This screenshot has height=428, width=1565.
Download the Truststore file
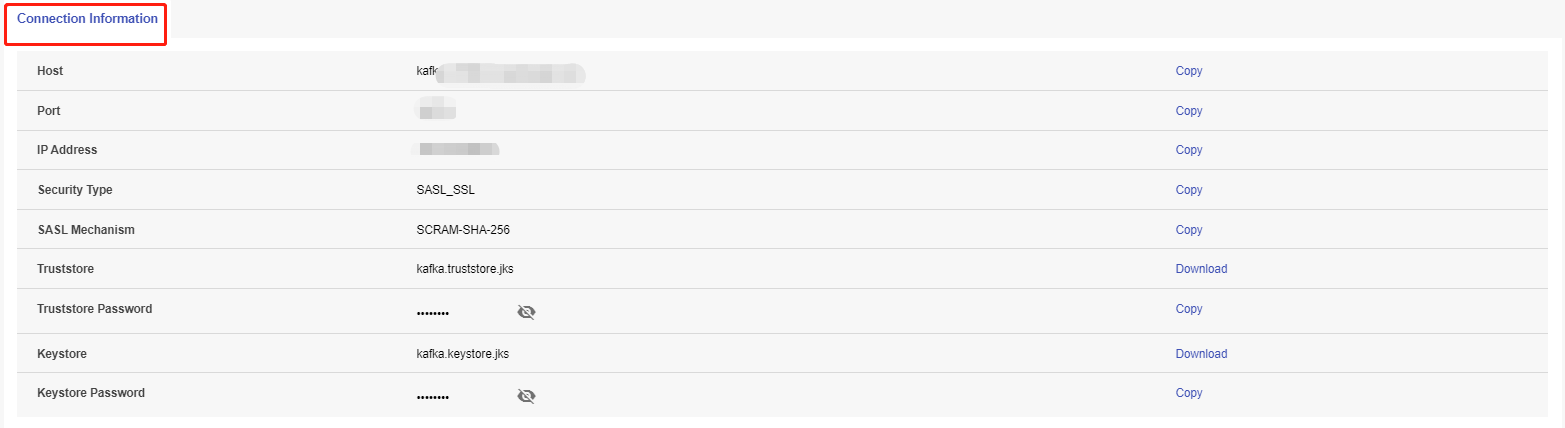[x=1201, y=269]
